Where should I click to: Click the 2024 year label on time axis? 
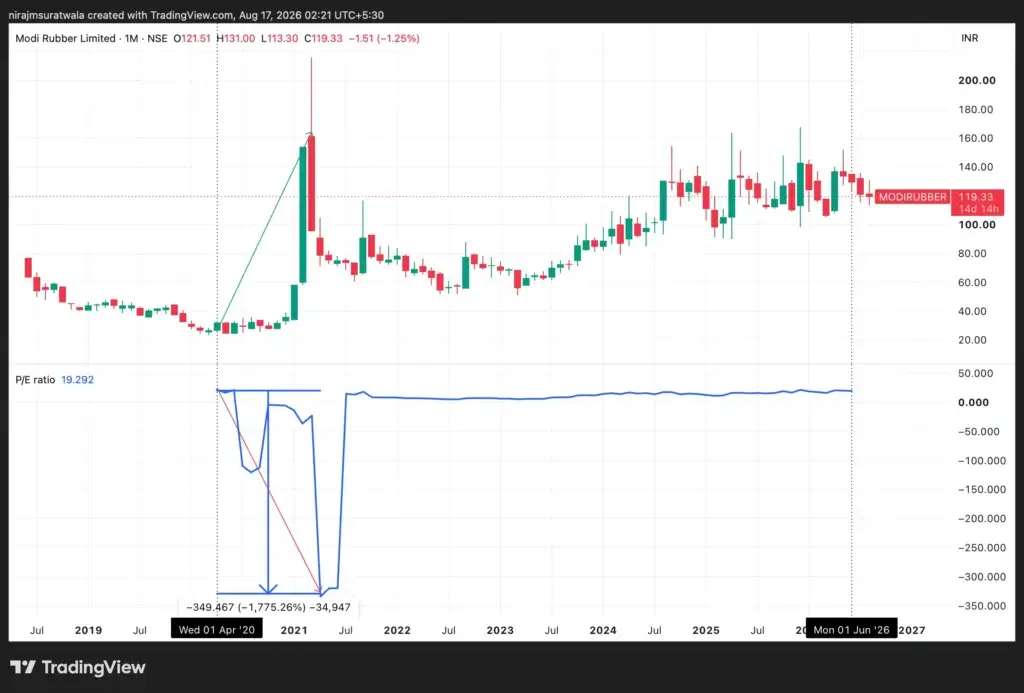(x=603, y=630)
